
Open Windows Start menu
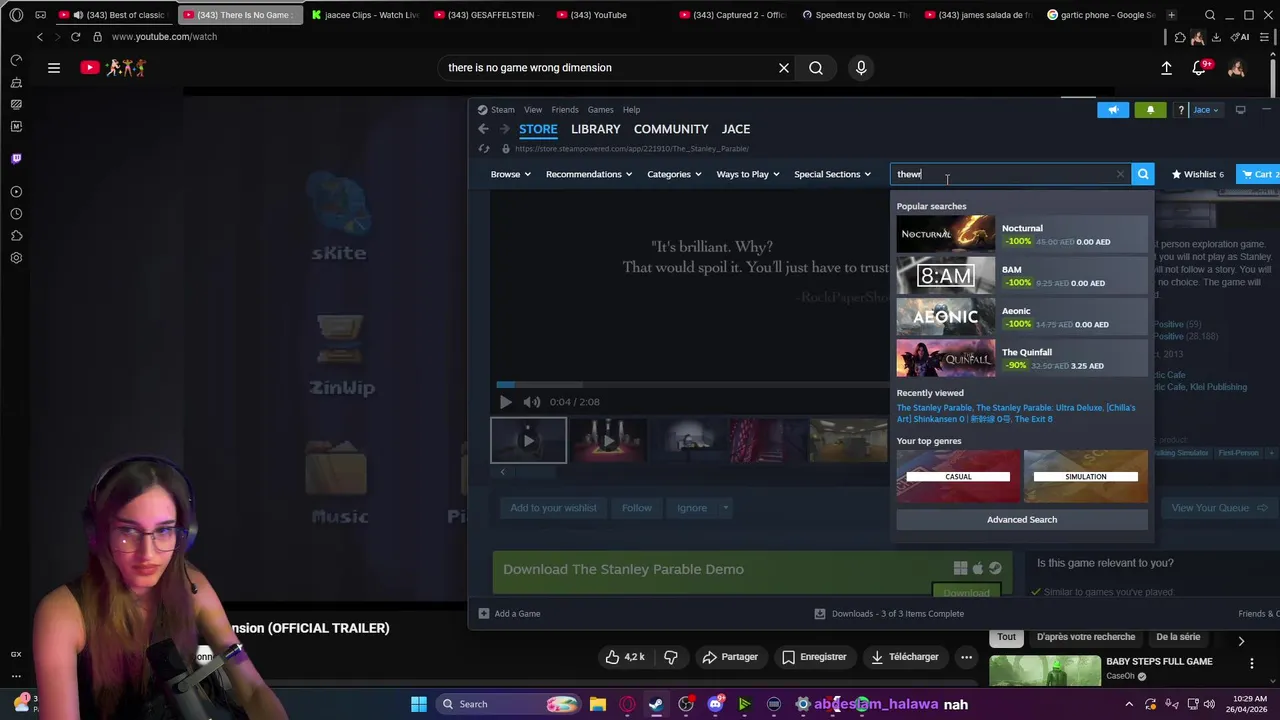click(419, 704)
